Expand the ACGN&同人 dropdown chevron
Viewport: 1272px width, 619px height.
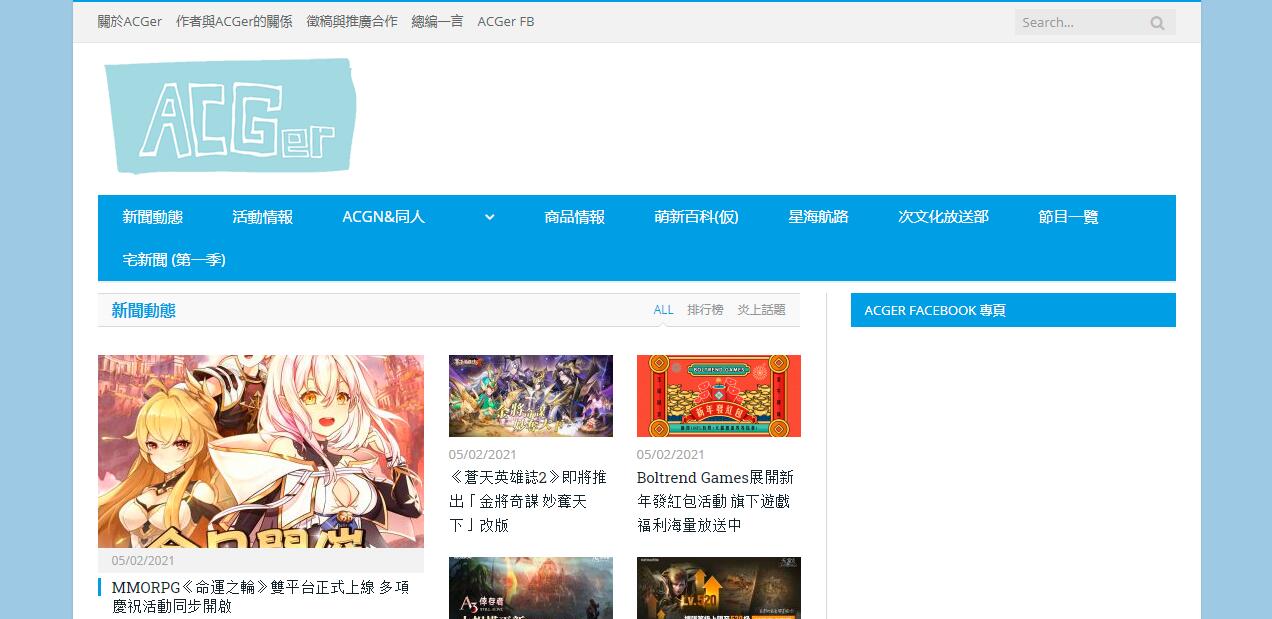pyautogui.click(x=489, y=217)
